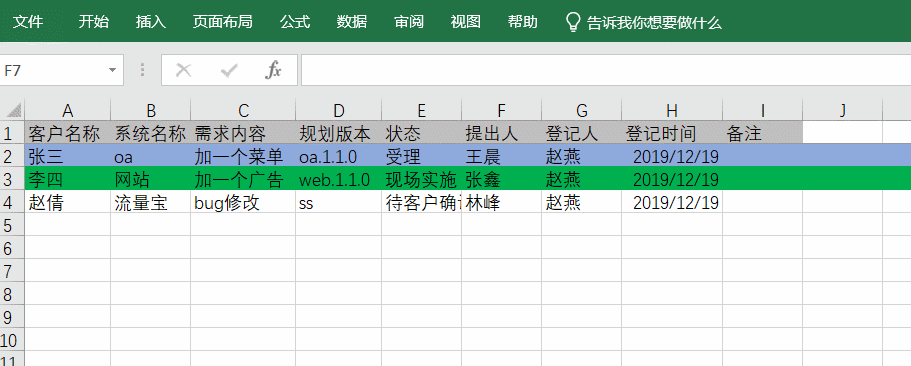
Task: Click the lightbulb Tell Me icon
Action: click(x=573, y=22)
